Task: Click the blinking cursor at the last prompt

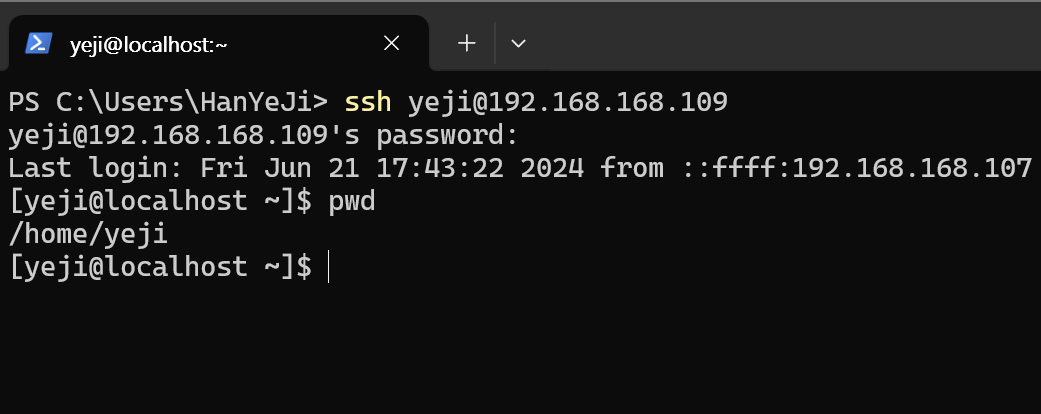Action: click(328, 267)
